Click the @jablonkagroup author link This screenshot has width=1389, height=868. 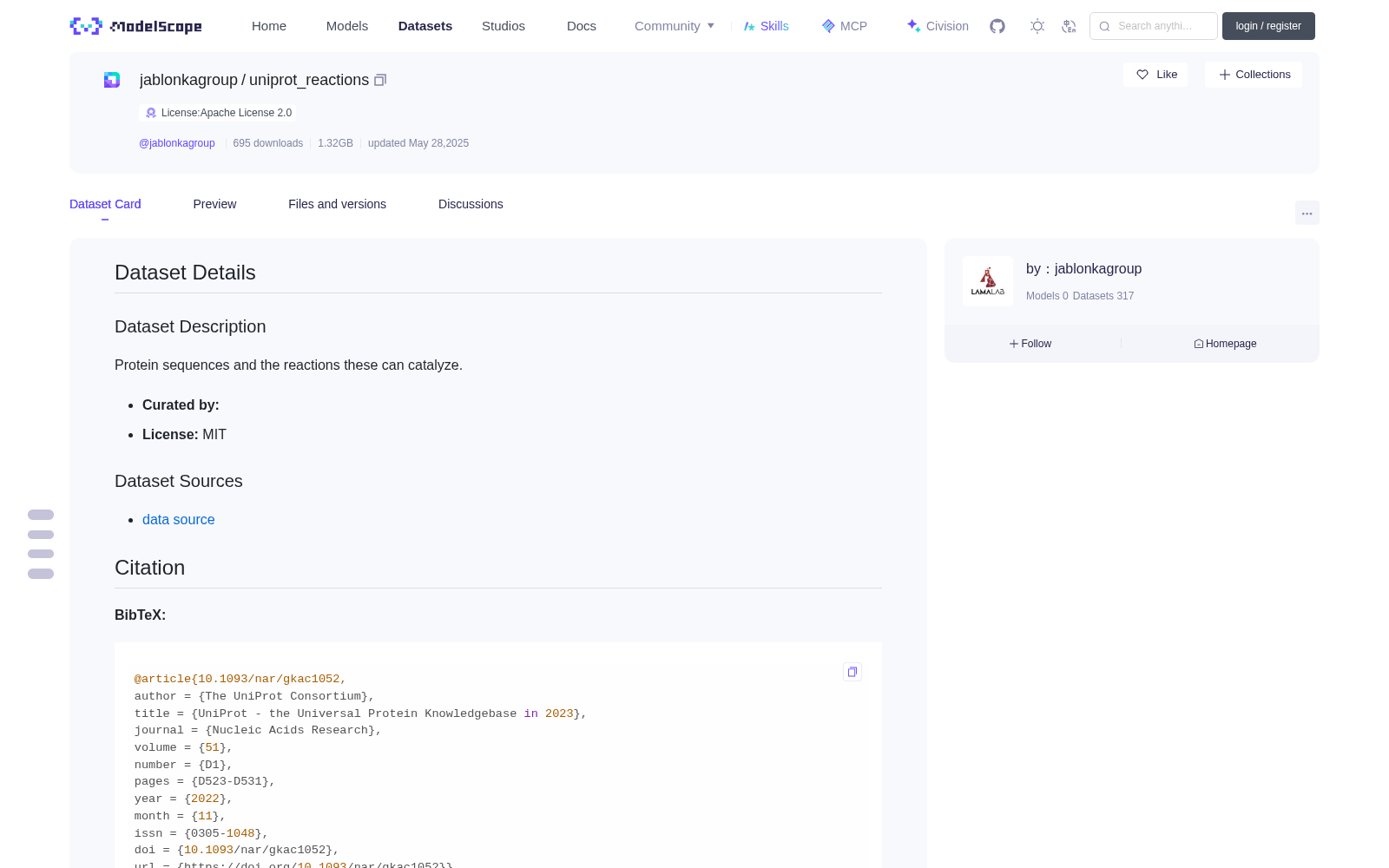[x=177, y=143]
